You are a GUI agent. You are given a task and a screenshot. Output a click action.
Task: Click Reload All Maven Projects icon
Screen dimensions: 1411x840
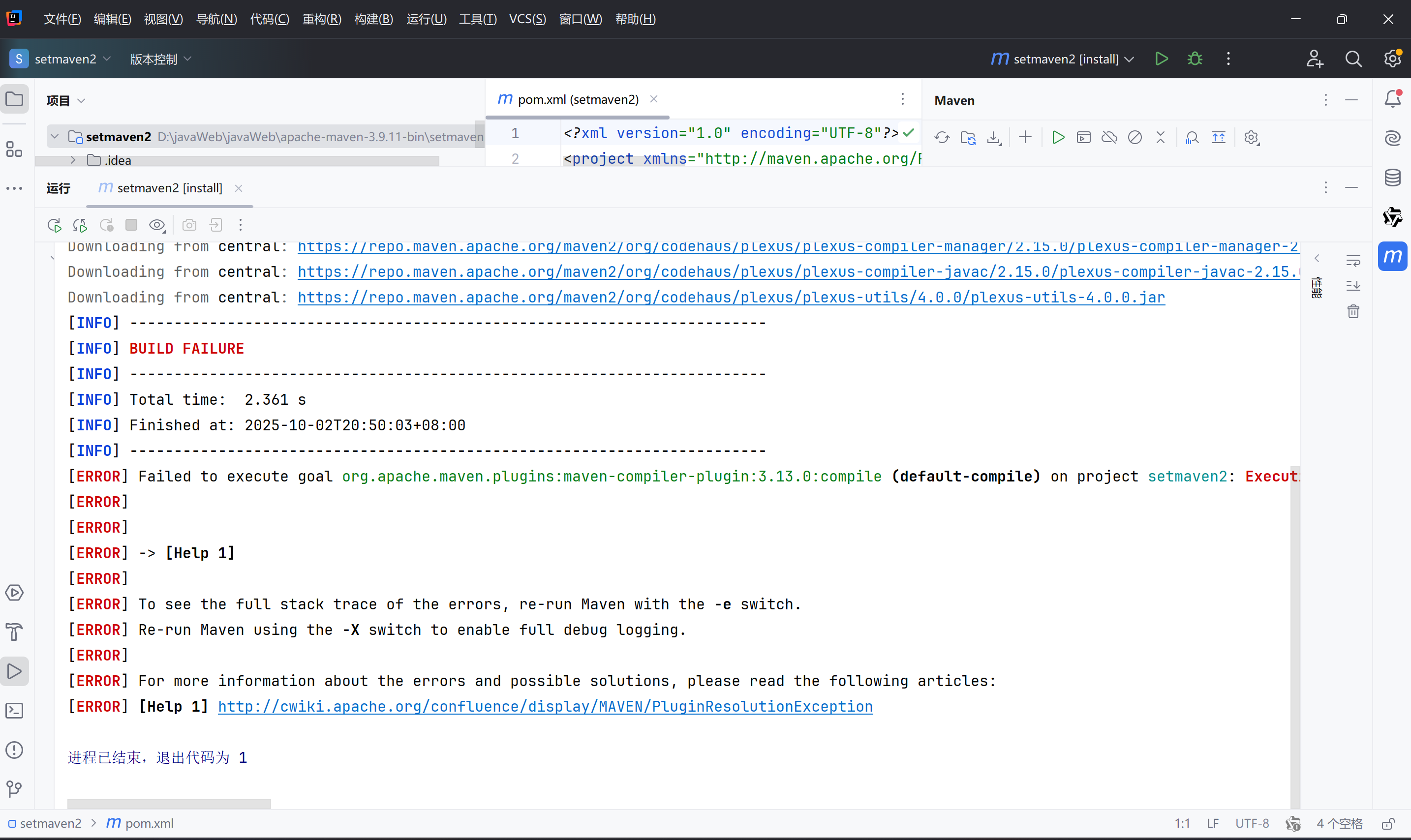point(942,138)
